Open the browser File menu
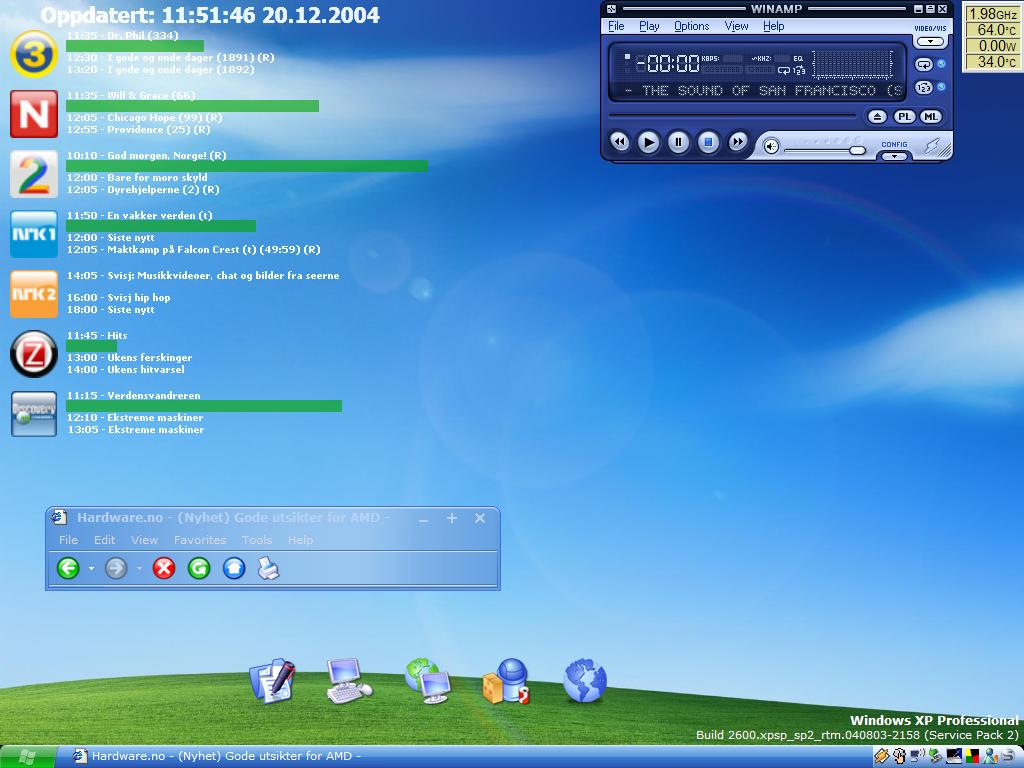Image resolution: width=1024 pixels, height=768 pixels. [68, 539]
